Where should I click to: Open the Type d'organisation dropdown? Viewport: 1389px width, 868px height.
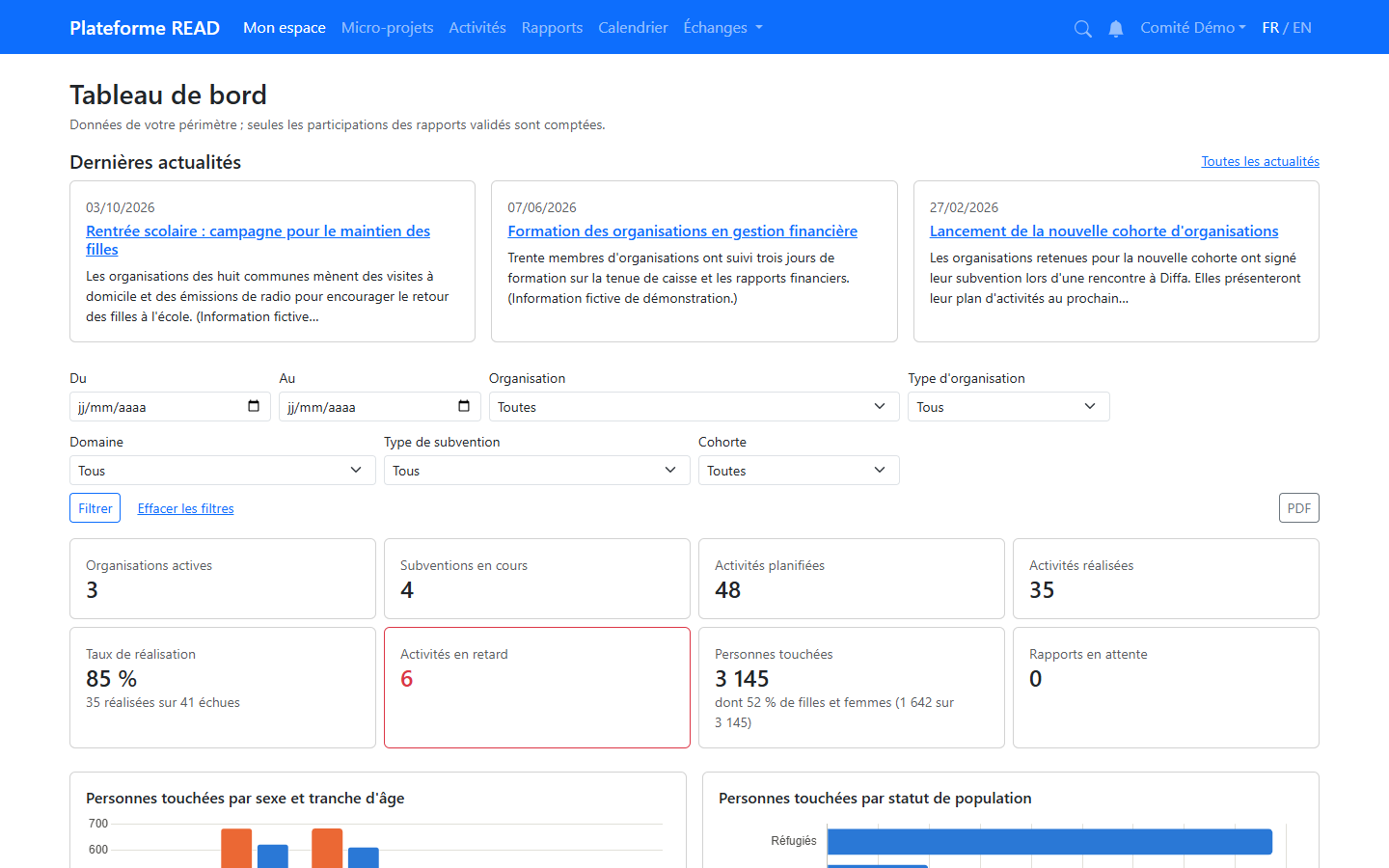[x=1009, y=407]
